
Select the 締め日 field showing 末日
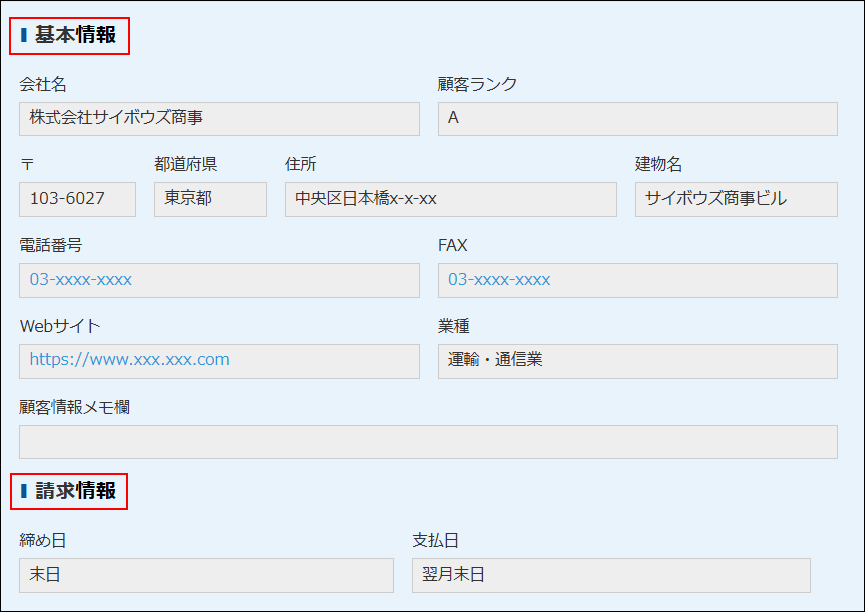[206, 575]
